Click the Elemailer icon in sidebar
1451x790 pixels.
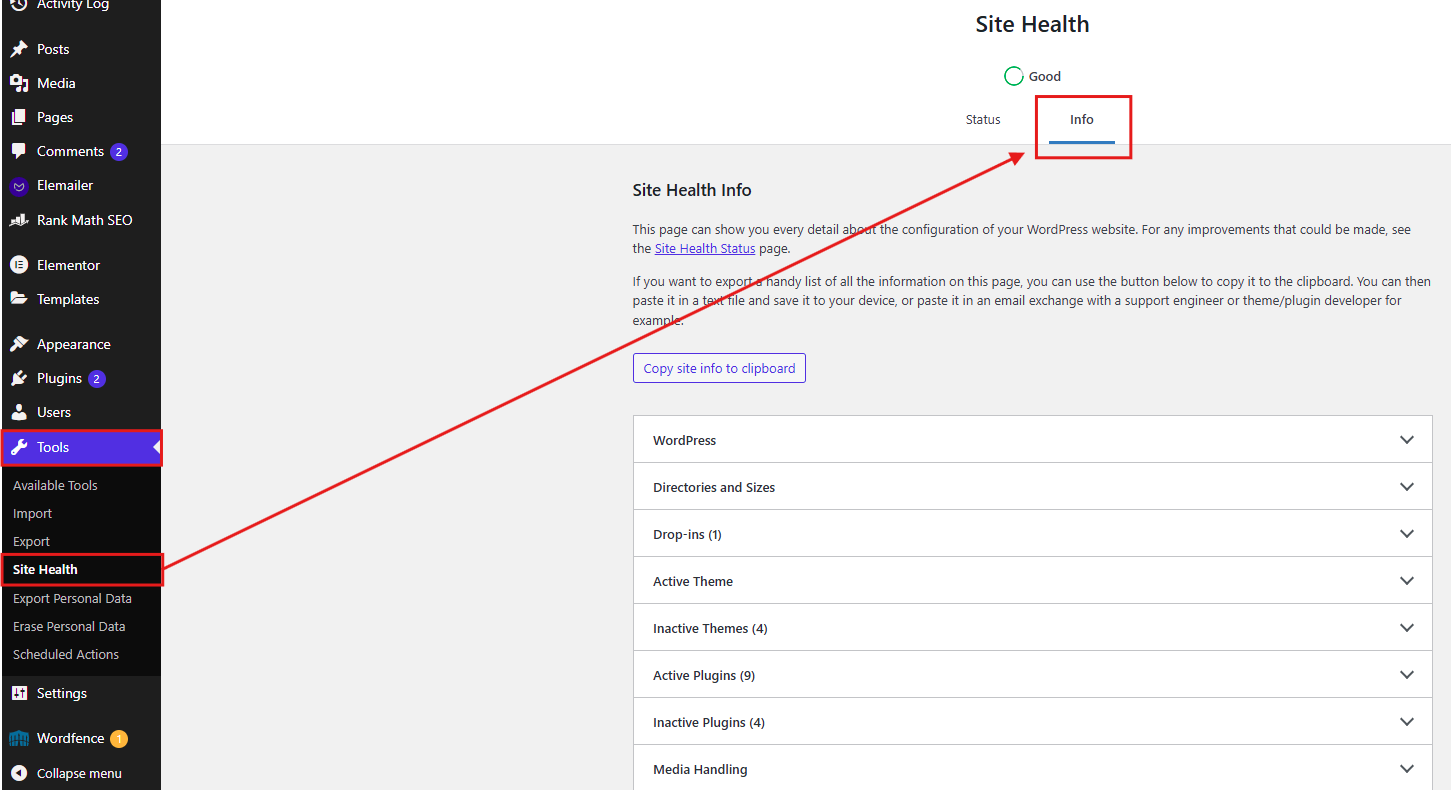click(x=18, y=186)
